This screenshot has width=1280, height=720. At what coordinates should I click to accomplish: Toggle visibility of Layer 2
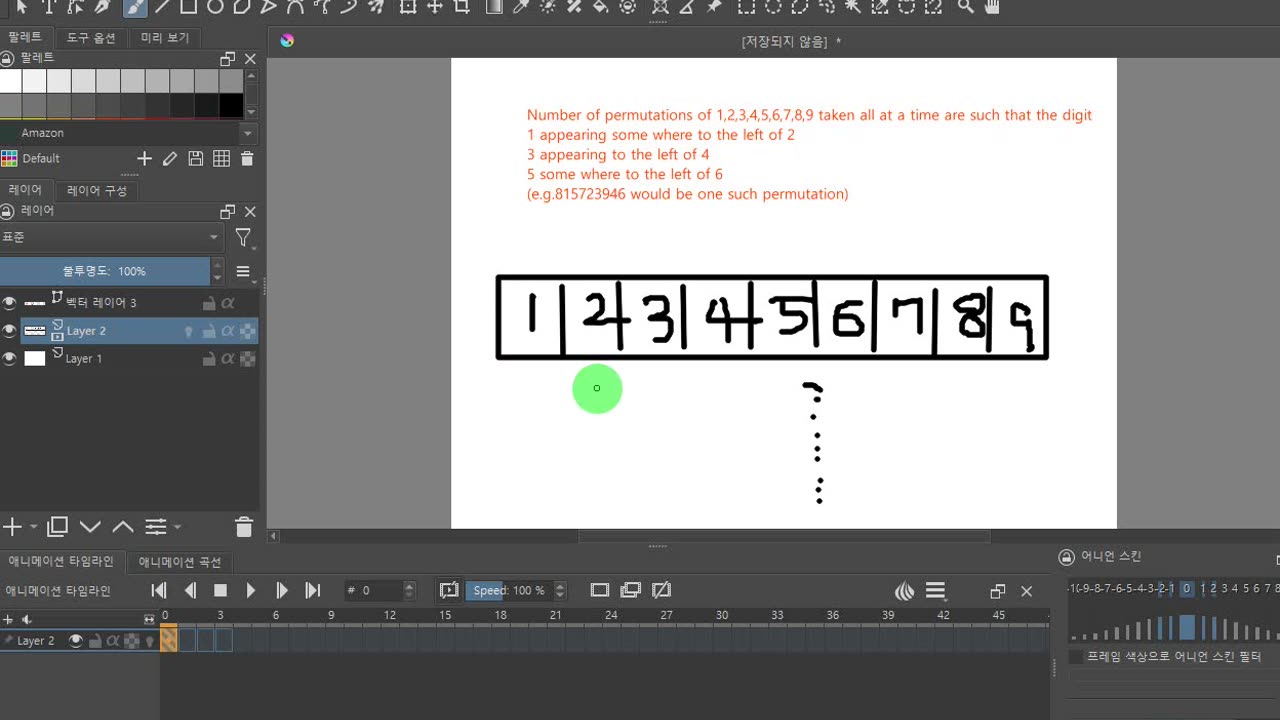coord(10,330)
